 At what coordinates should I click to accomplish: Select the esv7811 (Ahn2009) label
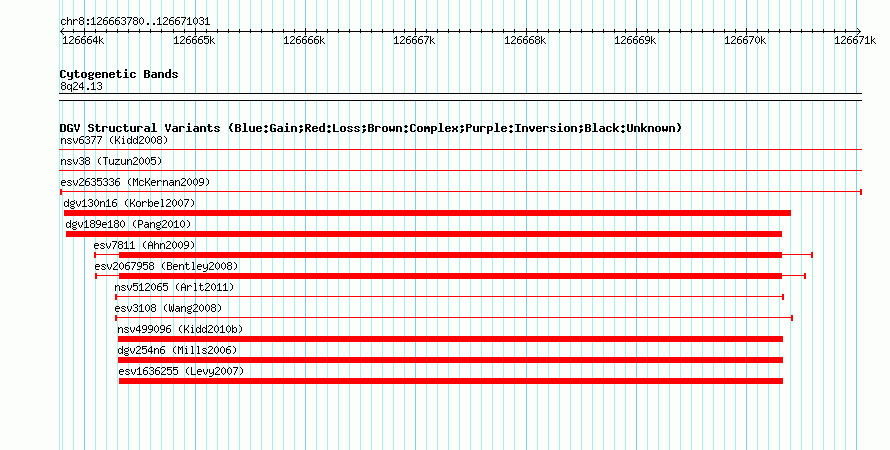tap(144, 245)
